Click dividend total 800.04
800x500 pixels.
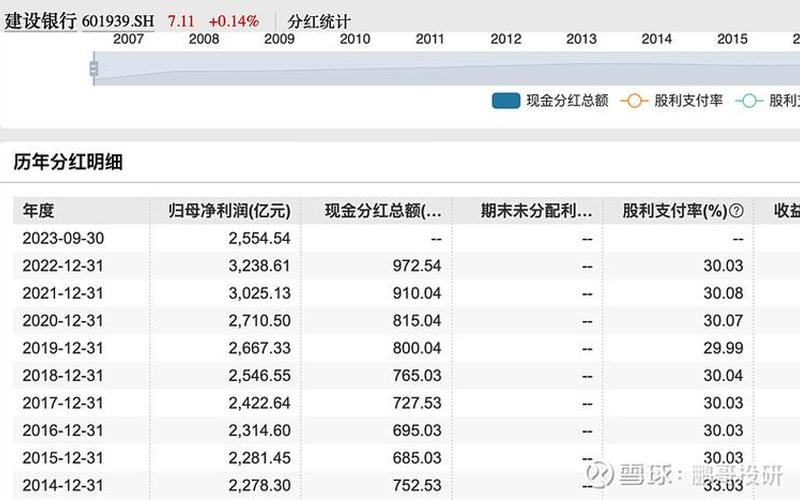coord(417,348)
